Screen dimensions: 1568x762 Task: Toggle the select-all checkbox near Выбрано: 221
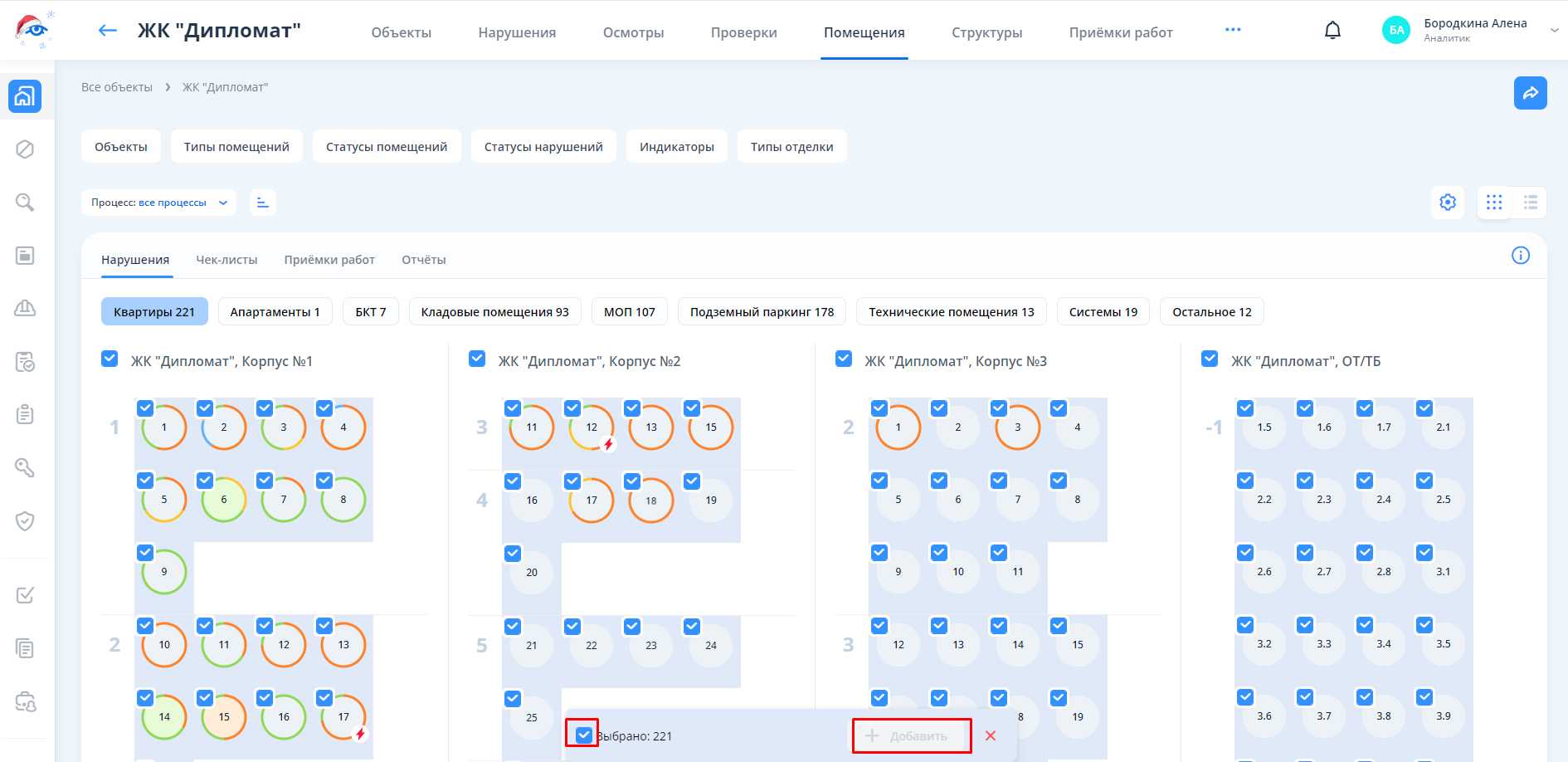(583, 735)
